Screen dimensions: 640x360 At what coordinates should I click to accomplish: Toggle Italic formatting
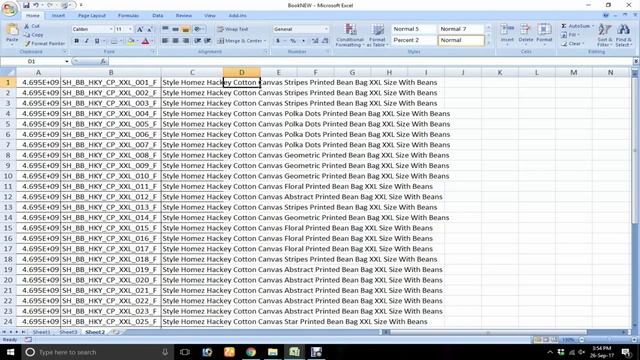click(x=87, y=41)
